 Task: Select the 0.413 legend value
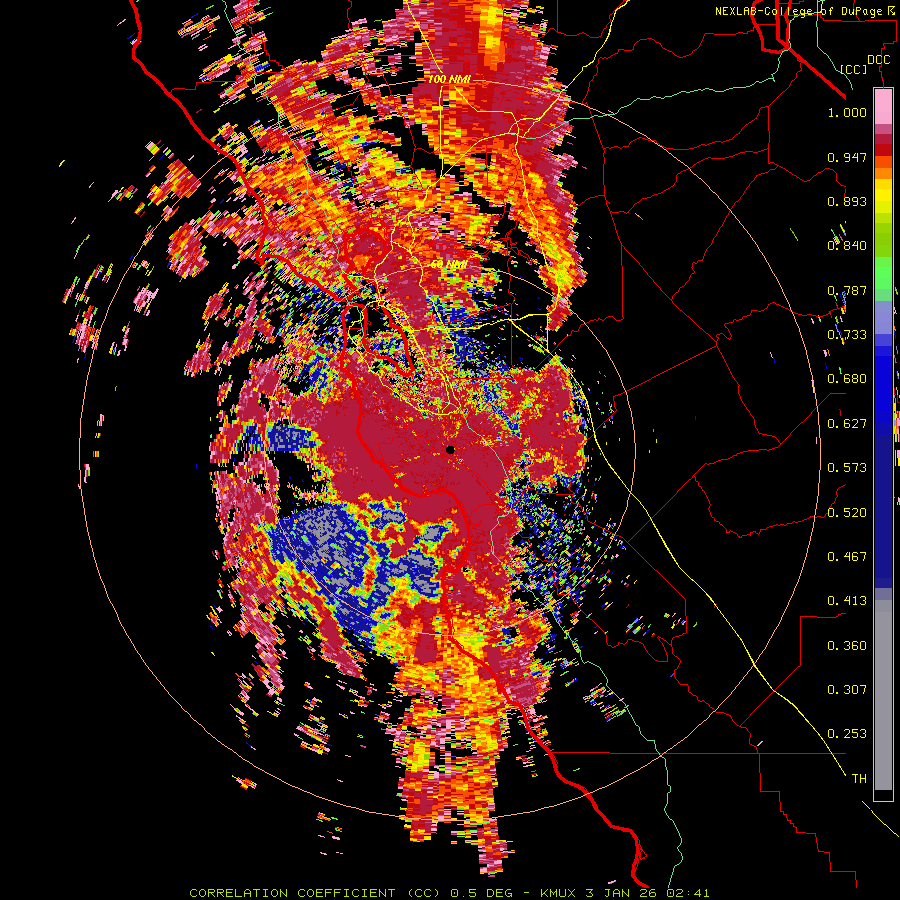[x=847, y=601]
